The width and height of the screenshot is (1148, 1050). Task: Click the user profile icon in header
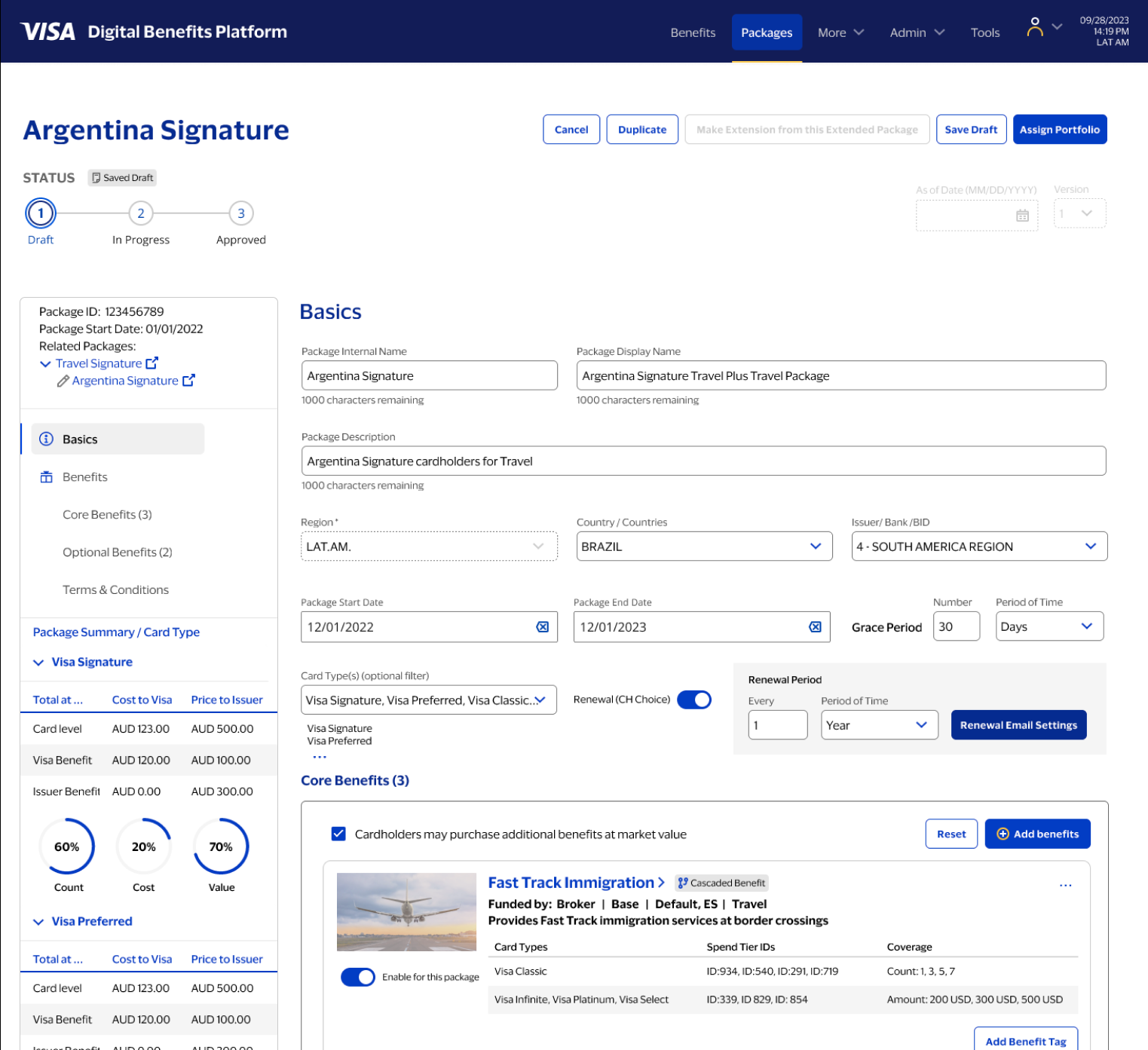(1035, 28)
